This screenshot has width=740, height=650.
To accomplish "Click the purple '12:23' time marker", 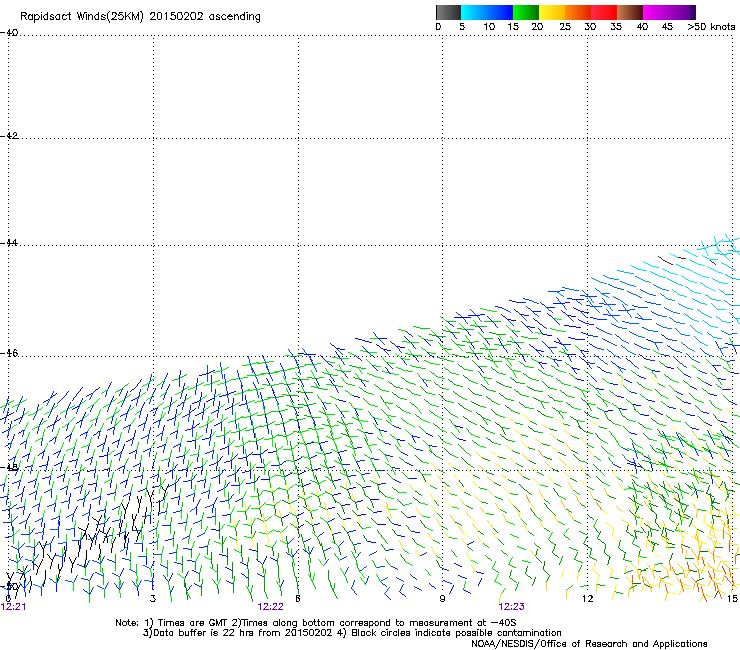I will (512, 607).
